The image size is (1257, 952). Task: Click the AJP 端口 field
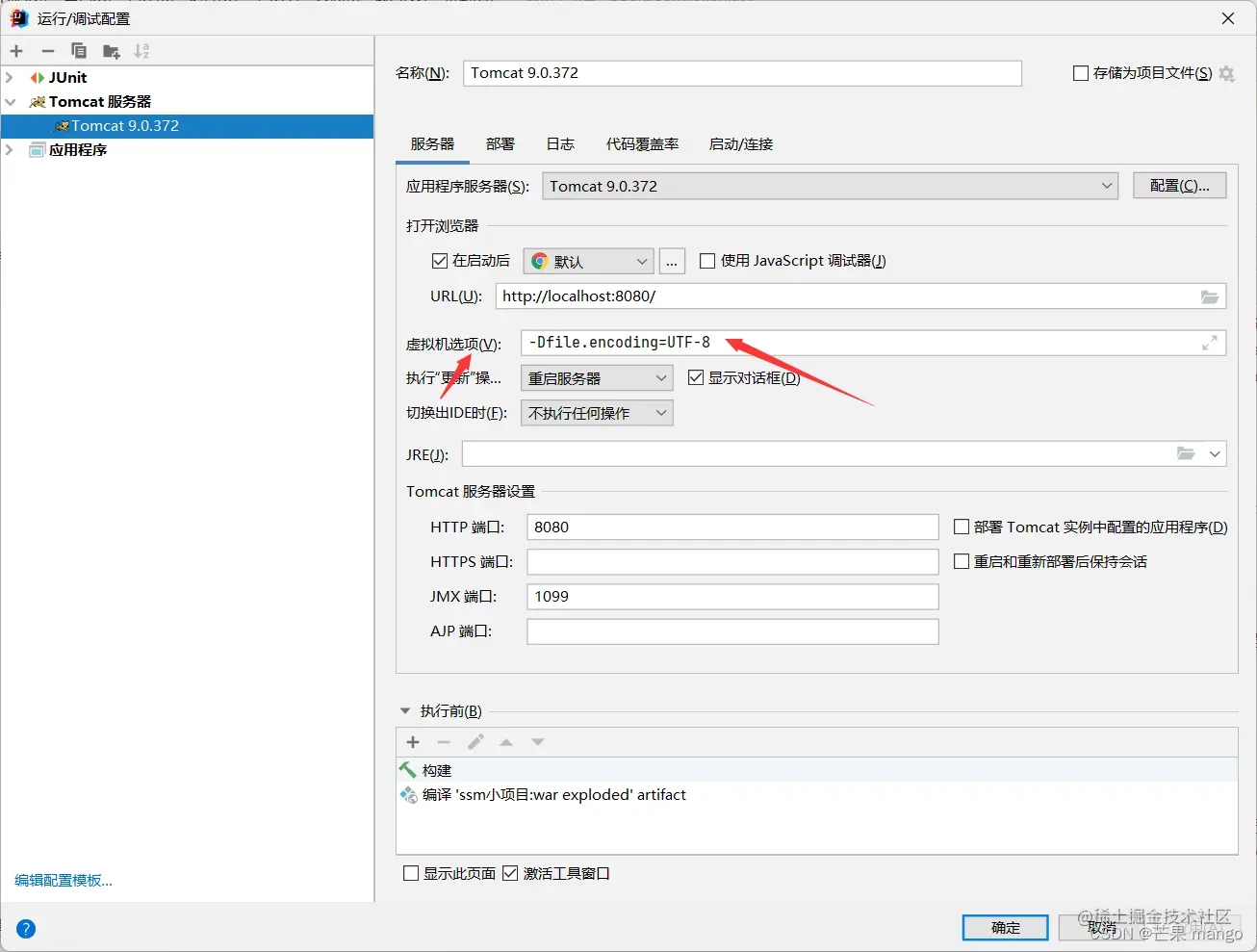(x=732, y=630)
